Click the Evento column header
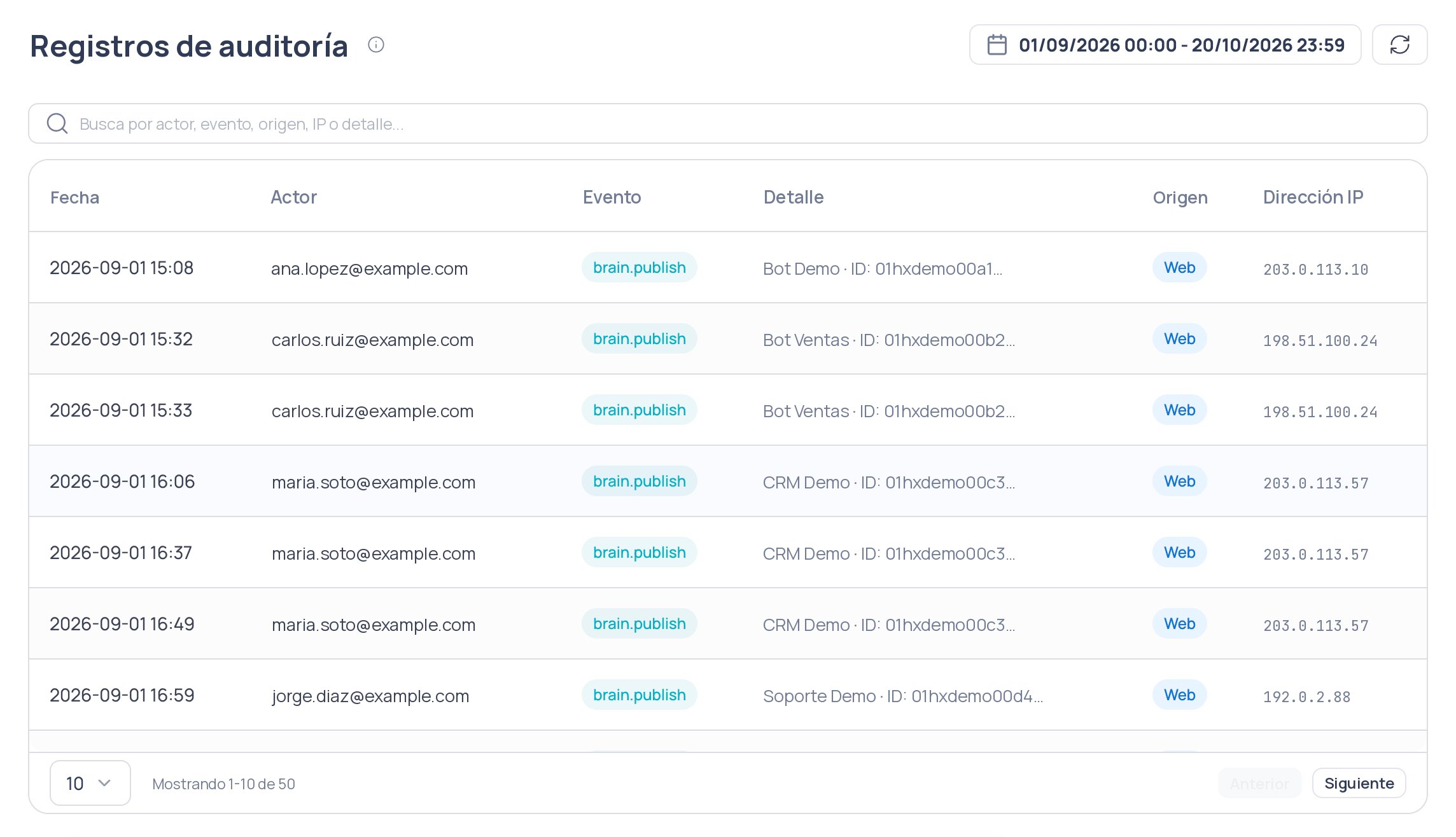 click(612, 197)
